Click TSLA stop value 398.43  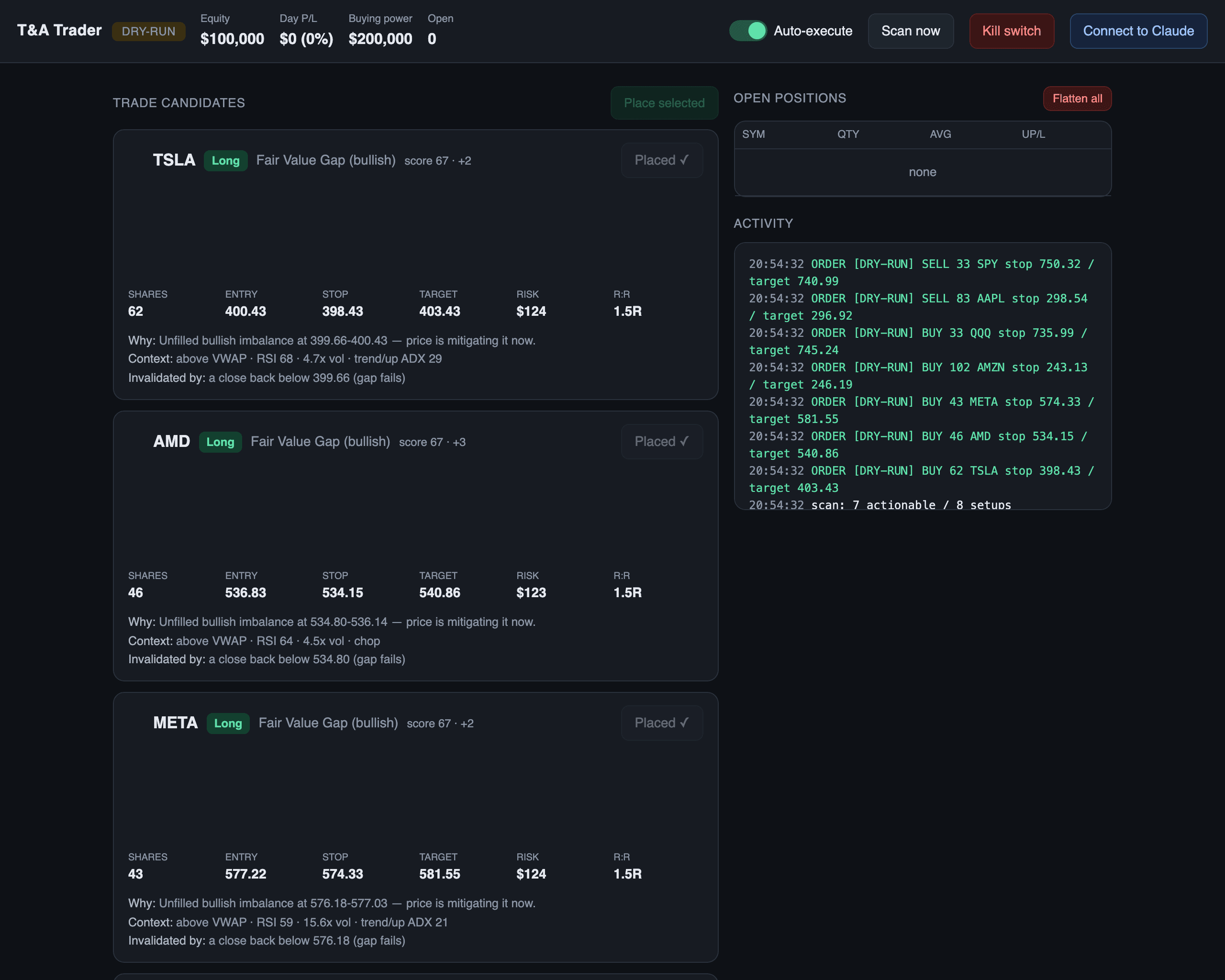point(343,312)
